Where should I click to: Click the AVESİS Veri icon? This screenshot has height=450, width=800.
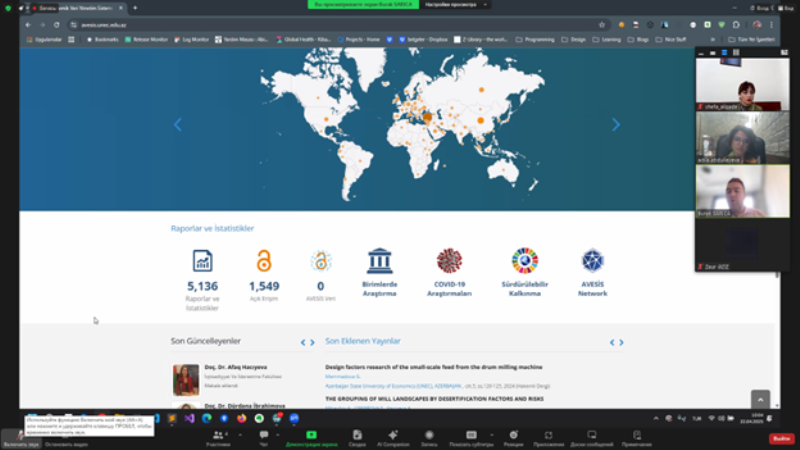(321, 261)
